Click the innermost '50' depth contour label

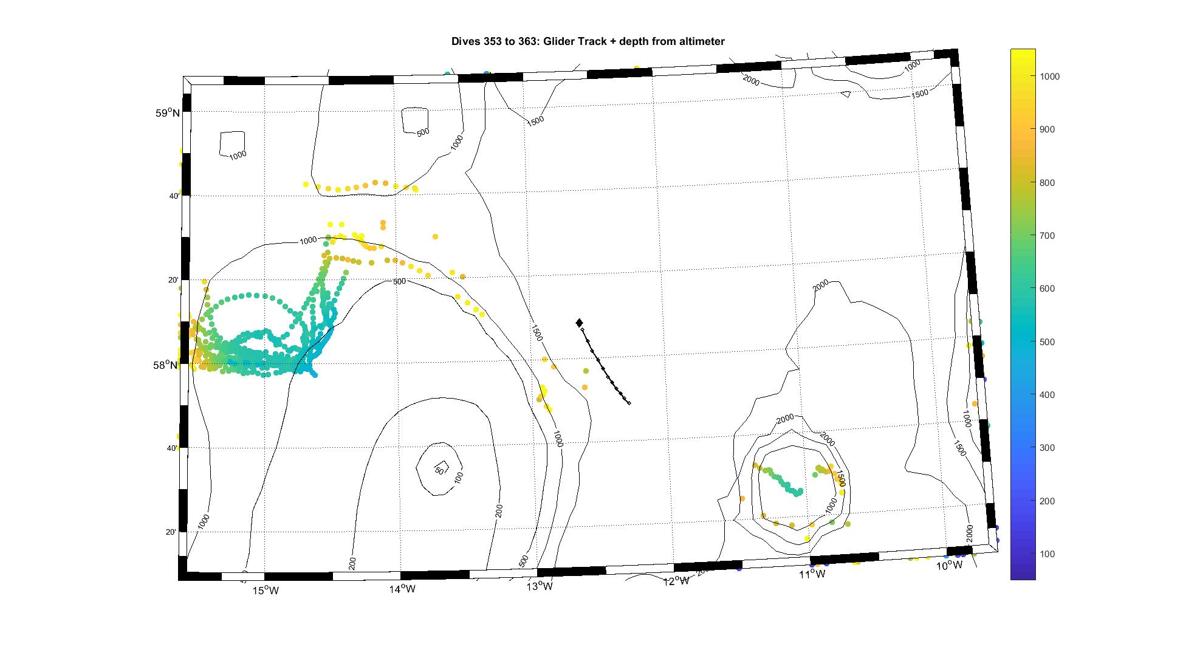click(x=439, y=469)
